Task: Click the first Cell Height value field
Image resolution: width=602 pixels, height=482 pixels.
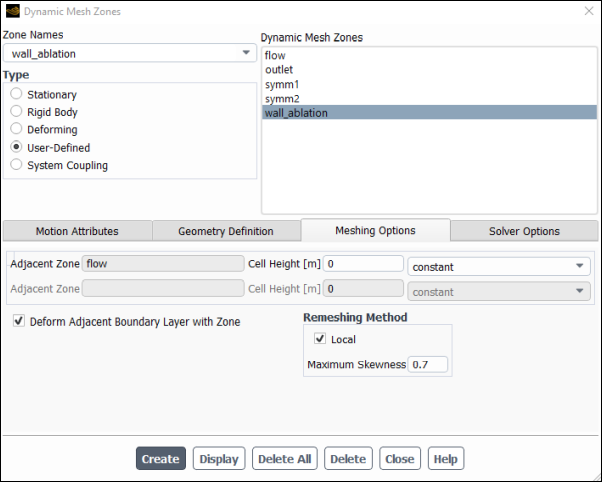Action: pos(363,263)
